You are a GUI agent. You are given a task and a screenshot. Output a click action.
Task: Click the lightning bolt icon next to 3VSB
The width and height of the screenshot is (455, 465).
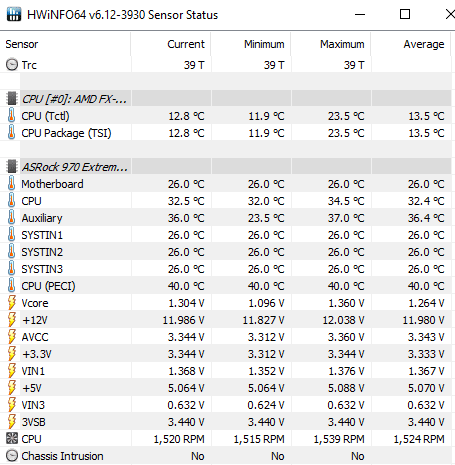coord(12,422)
